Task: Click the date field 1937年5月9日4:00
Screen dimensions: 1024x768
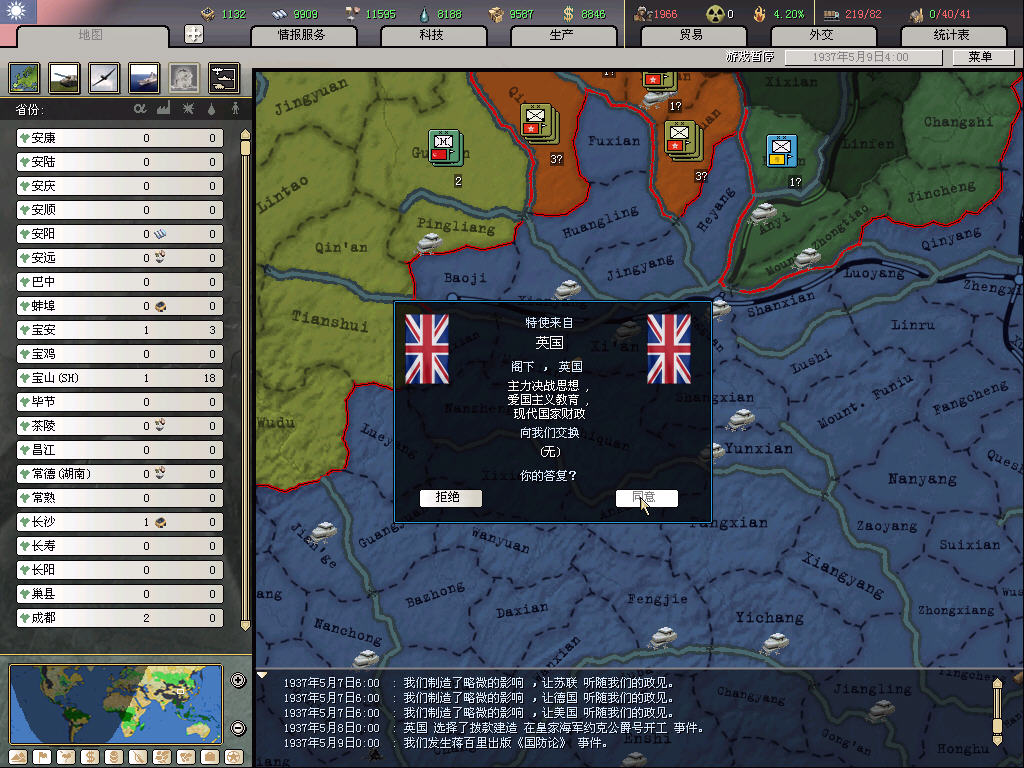Action: tap(863, 57)
